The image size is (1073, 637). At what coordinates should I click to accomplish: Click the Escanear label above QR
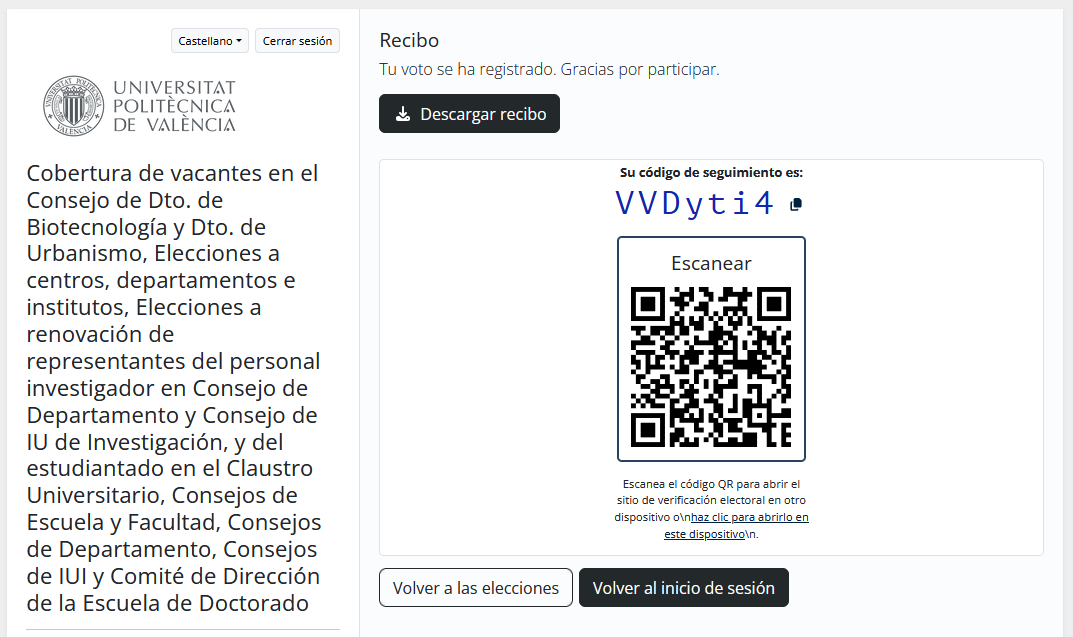[x=711, y=263]
